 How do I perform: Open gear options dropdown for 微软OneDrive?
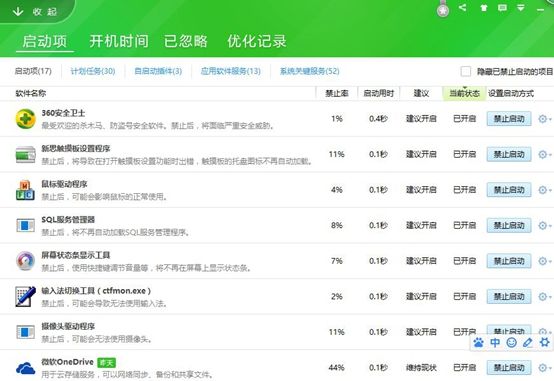click(x=544, y=368)
